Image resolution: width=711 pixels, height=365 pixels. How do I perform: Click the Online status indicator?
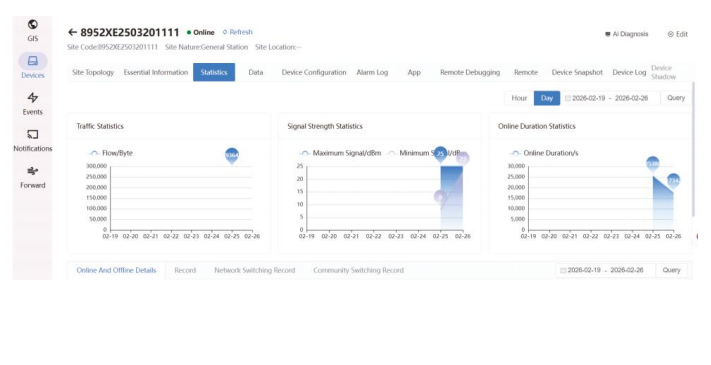click(x=200, y=33)
